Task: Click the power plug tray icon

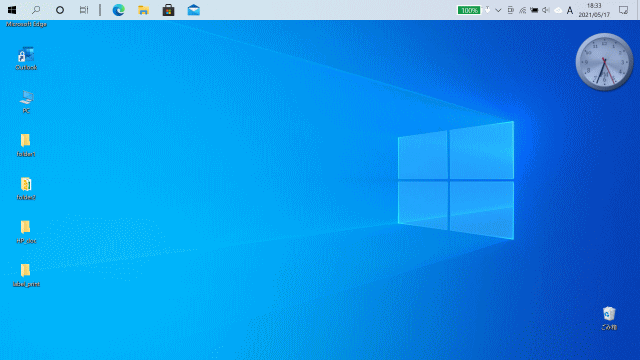Action: pyautogui.click(x=487, y=10)
